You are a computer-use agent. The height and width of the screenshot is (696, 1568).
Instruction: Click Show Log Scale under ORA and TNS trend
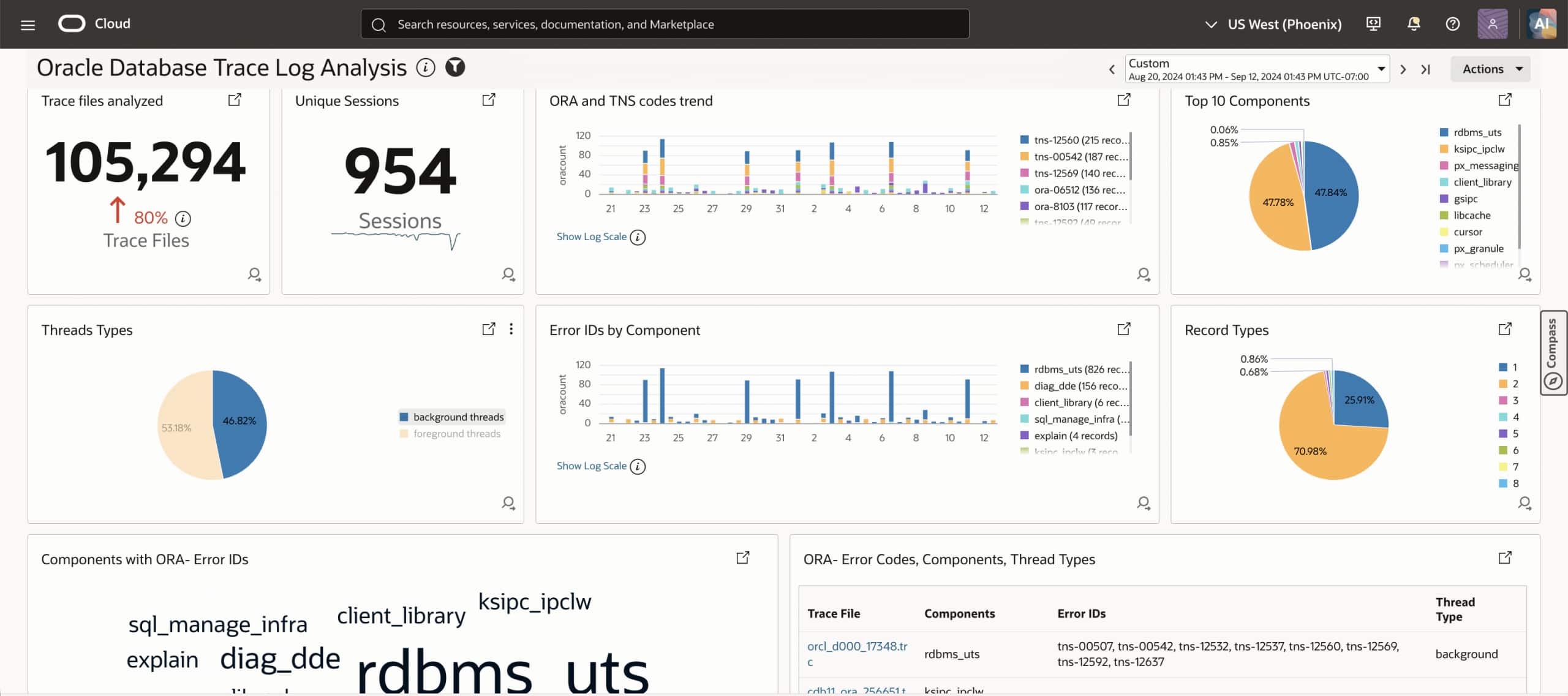[x=591, y=236]
